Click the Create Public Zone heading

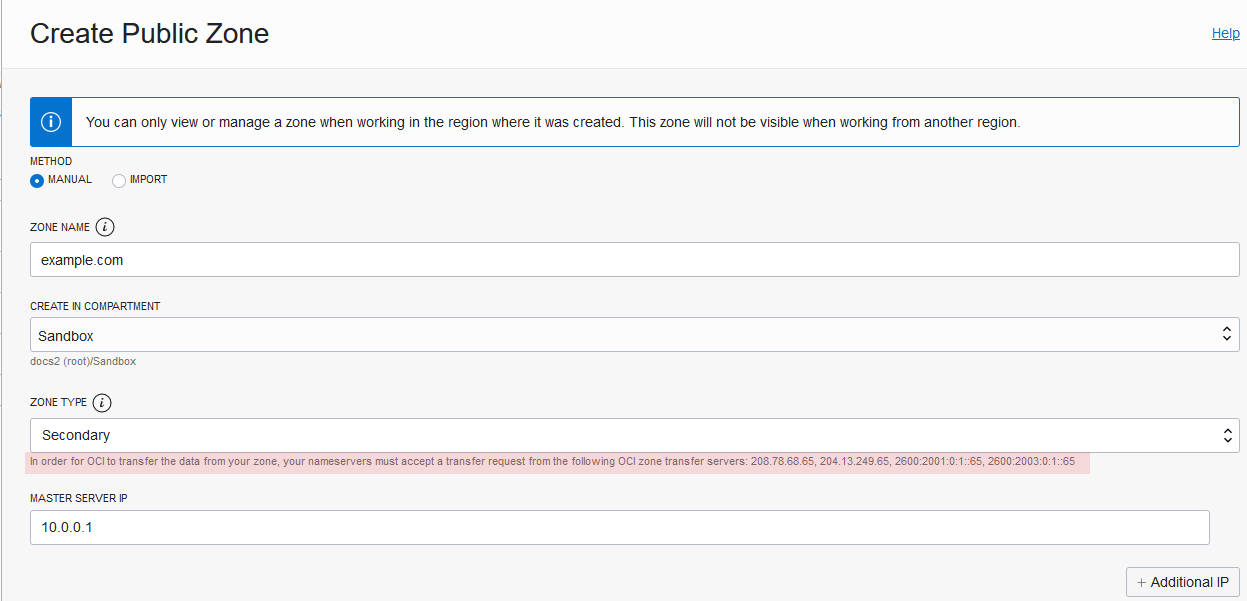(x=149, y=33)
